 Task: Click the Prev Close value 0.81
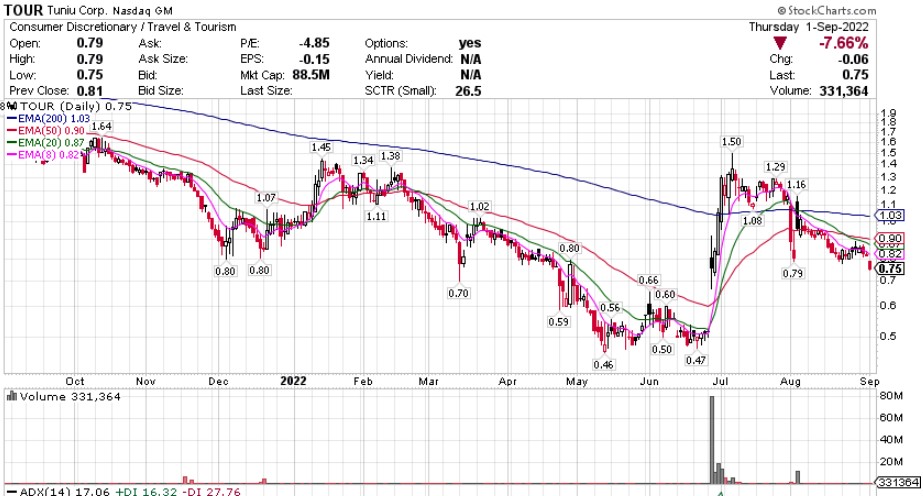[x=89, y=91]
